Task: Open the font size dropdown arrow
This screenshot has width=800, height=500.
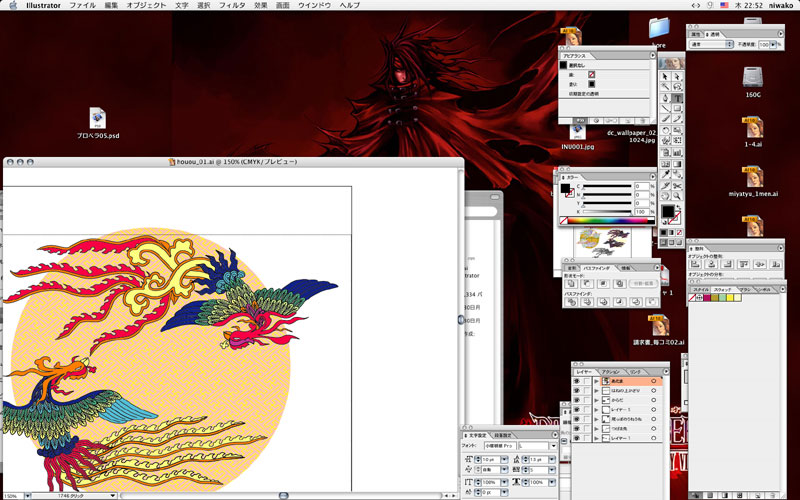Action: click(x=504, y=460)
